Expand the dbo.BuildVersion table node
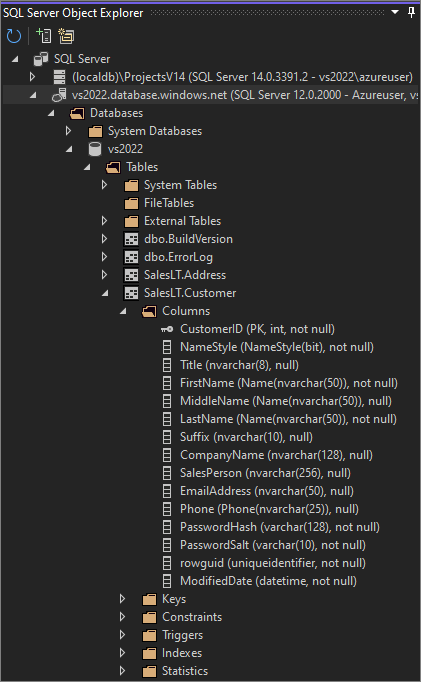This screenshot has height=682, width=421. (104, 239)
